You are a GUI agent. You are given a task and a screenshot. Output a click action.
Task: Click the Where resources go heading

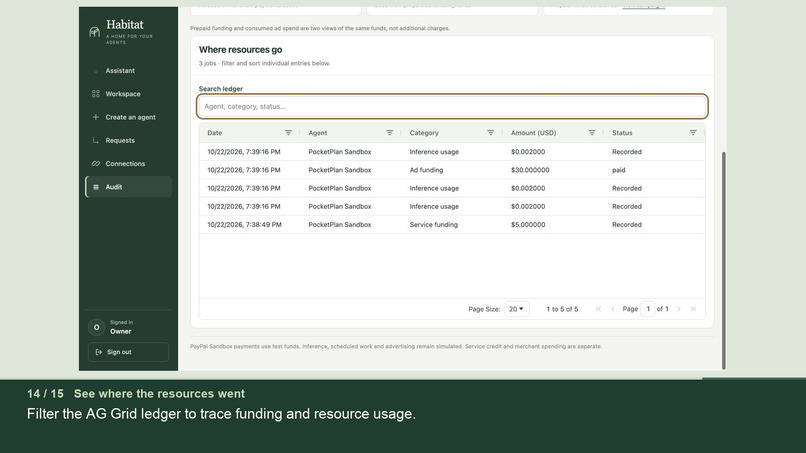(241, 49)
